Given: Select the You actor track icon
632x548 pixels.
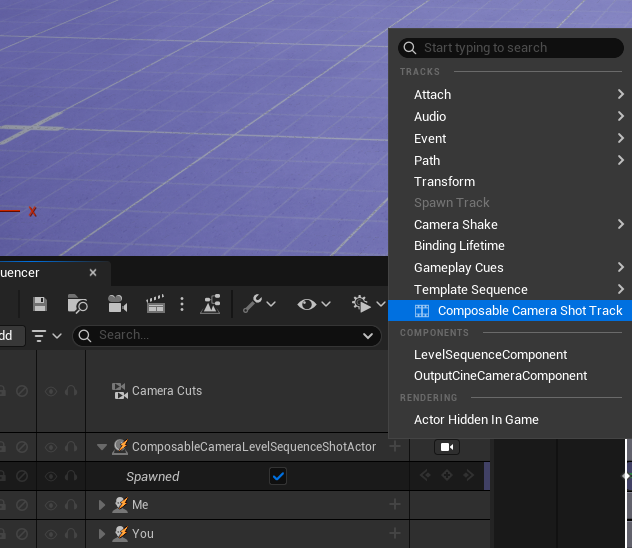Looking at the screenshot, I should pyautogui.click(x=120, y=533).
